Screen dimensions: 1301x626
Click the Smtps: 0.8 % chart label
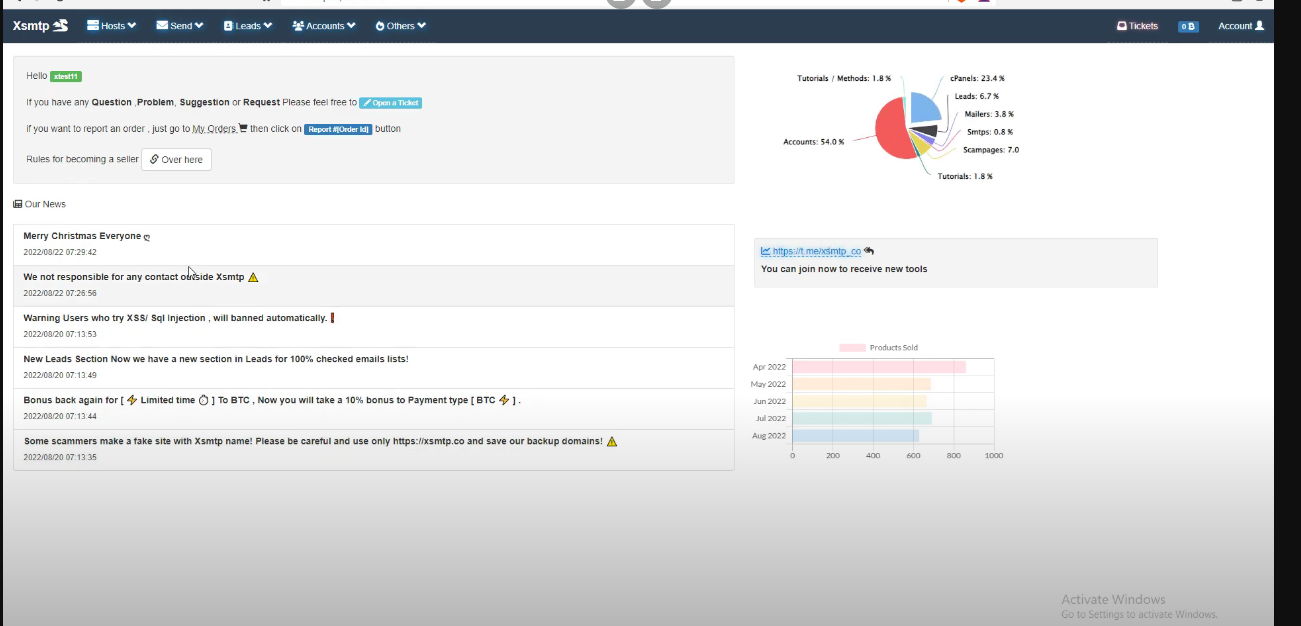990,132
